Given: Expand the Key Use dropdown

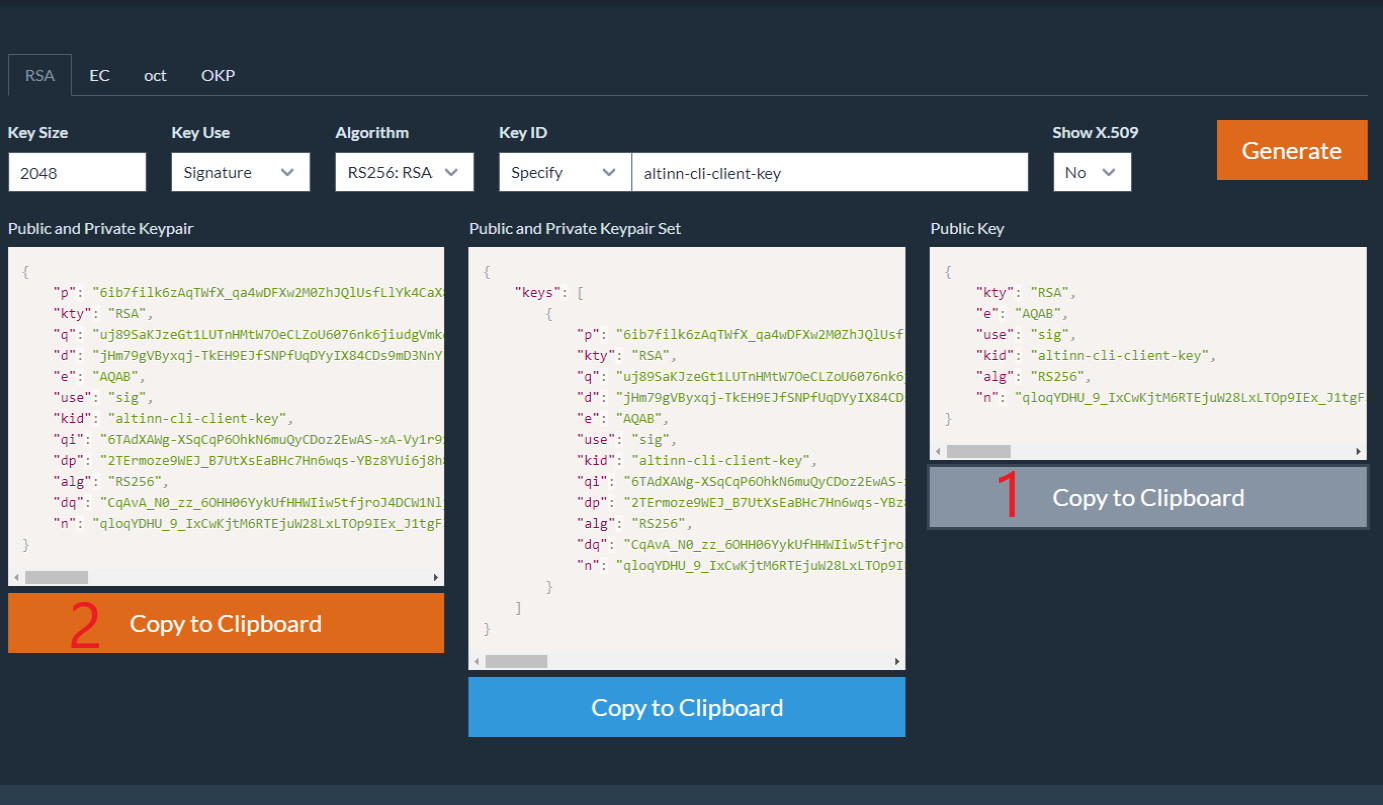Looking at the screenshot, I should point(240,172).
